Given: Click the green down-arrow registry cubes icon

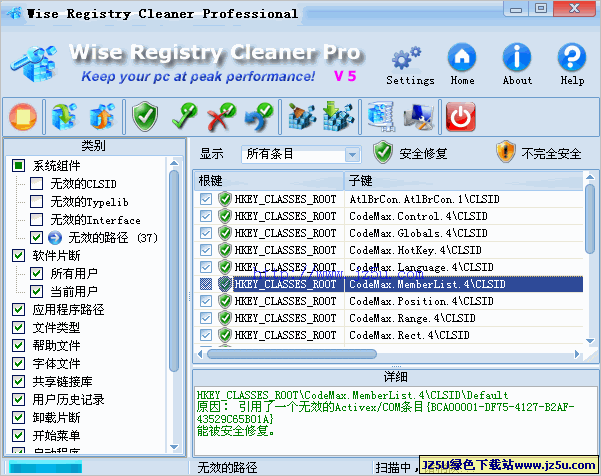Looking at the screenshot, I should (x=338, y=116).
